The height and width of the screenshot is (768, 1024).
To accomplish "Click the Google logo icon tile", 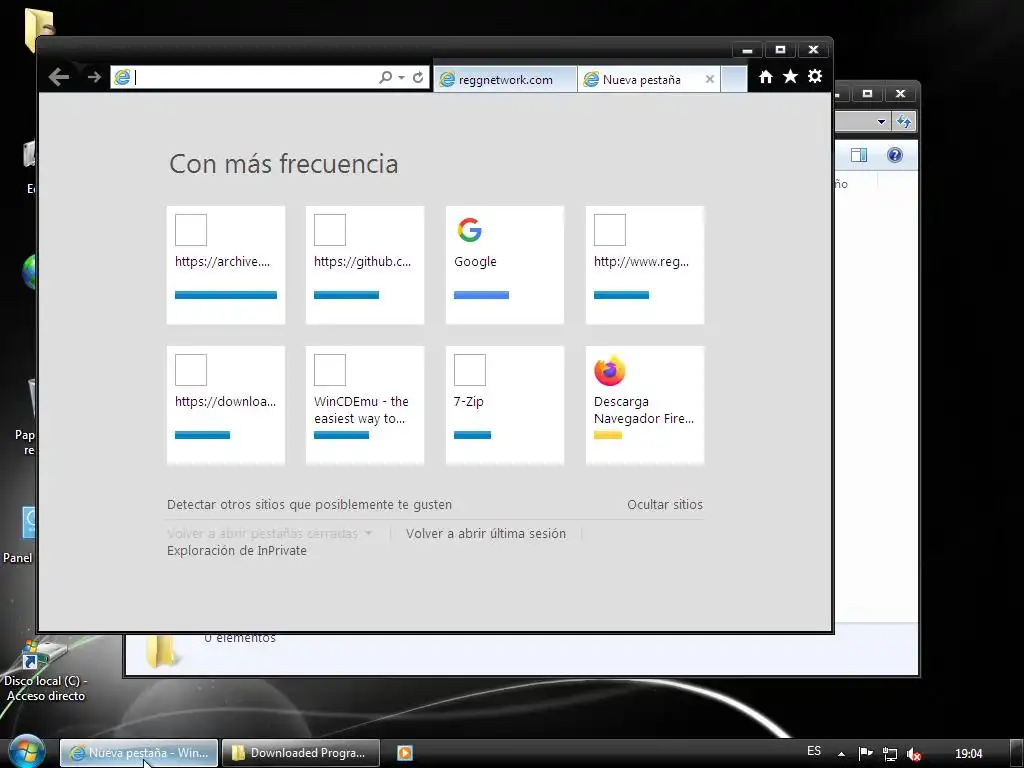I will [470, 230].
